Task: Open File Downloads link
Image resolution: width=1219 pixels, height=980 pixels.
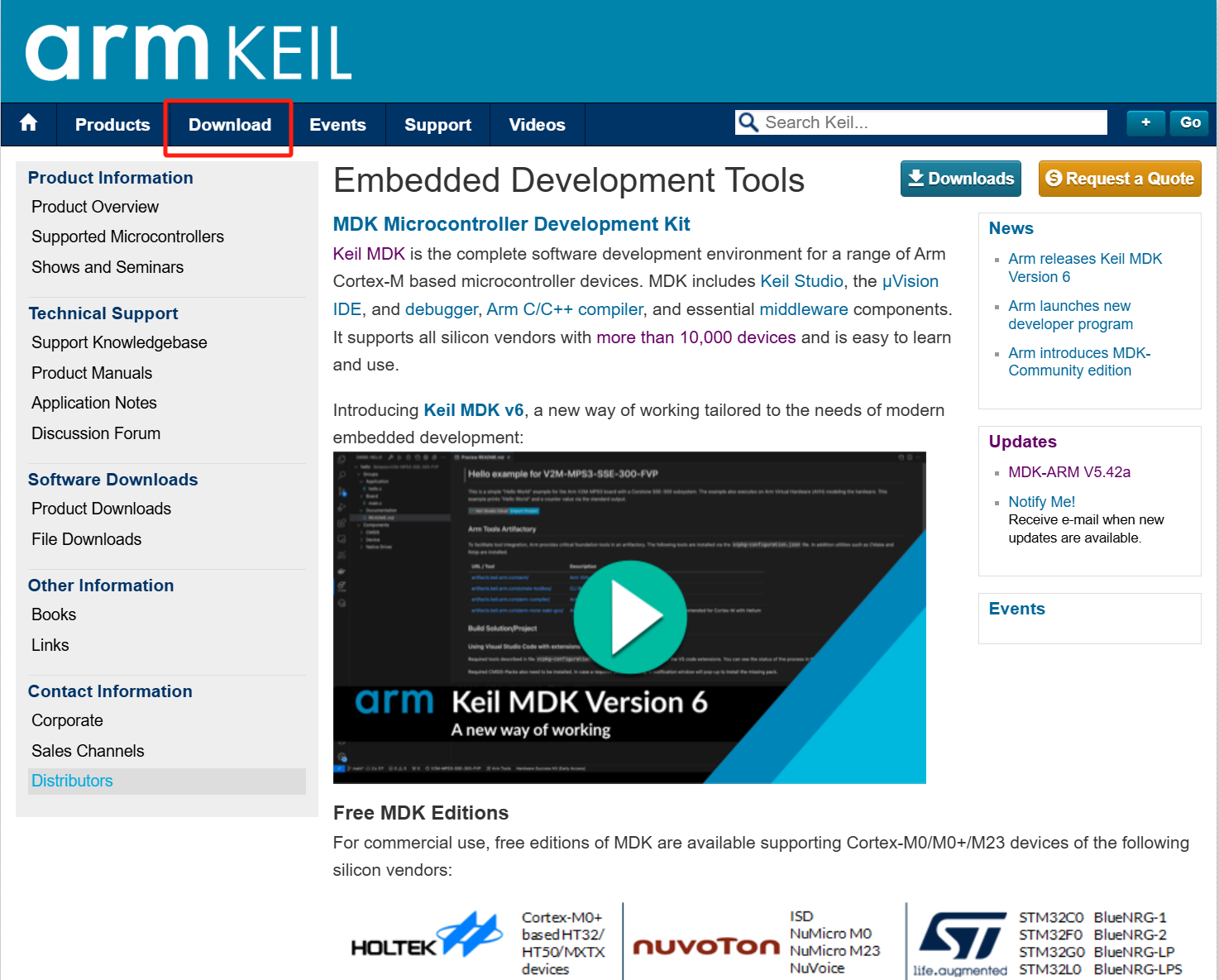Action: (86, 539)
